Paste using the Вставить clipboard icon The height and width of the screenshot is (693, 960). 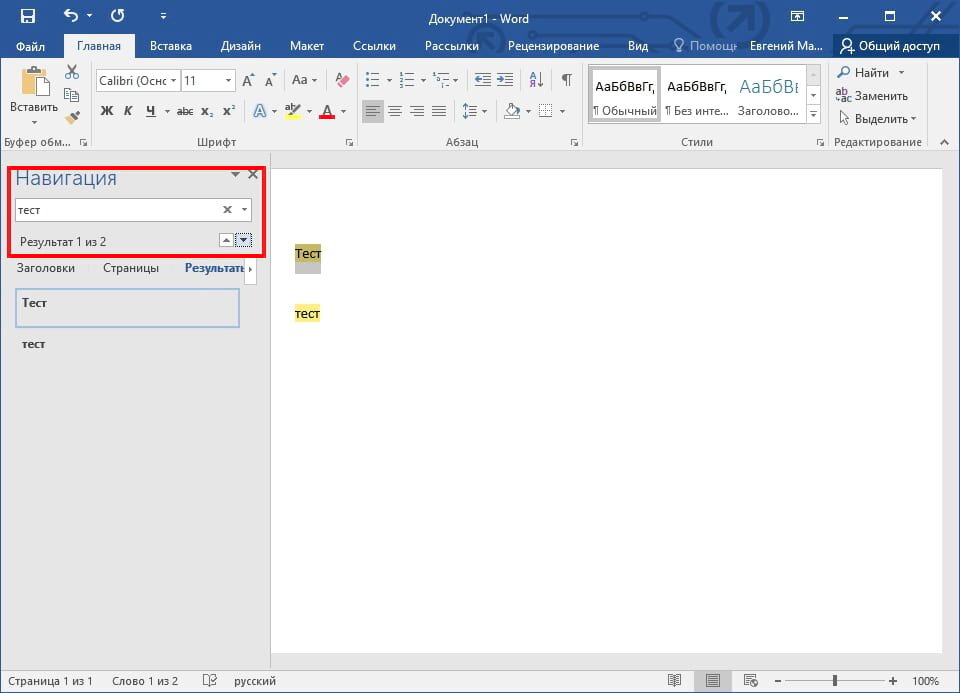coord(34,83)
